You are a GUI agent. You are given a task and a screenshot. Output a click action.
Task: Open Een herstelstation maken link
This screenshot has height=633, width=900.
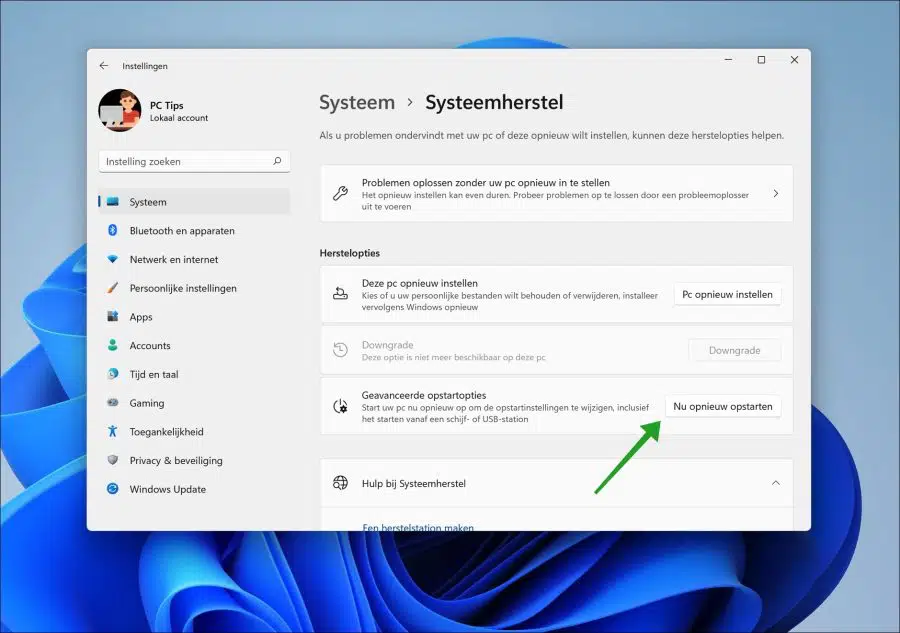[x=418, y=527]
